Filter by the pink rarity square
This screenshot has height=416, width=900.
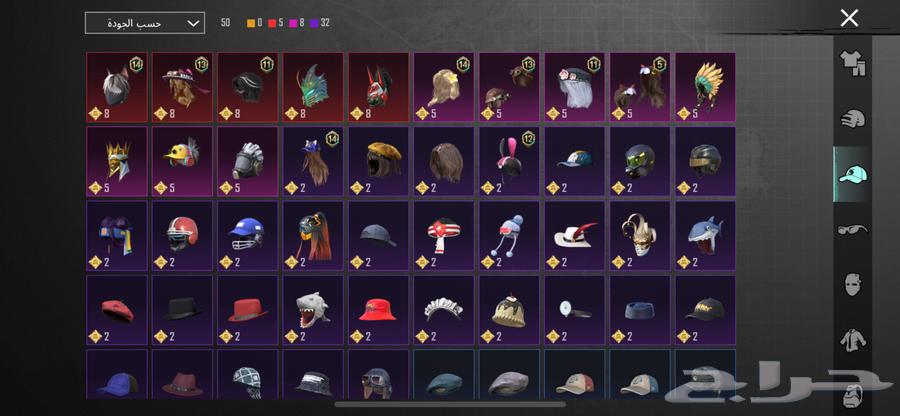[293, 24]
